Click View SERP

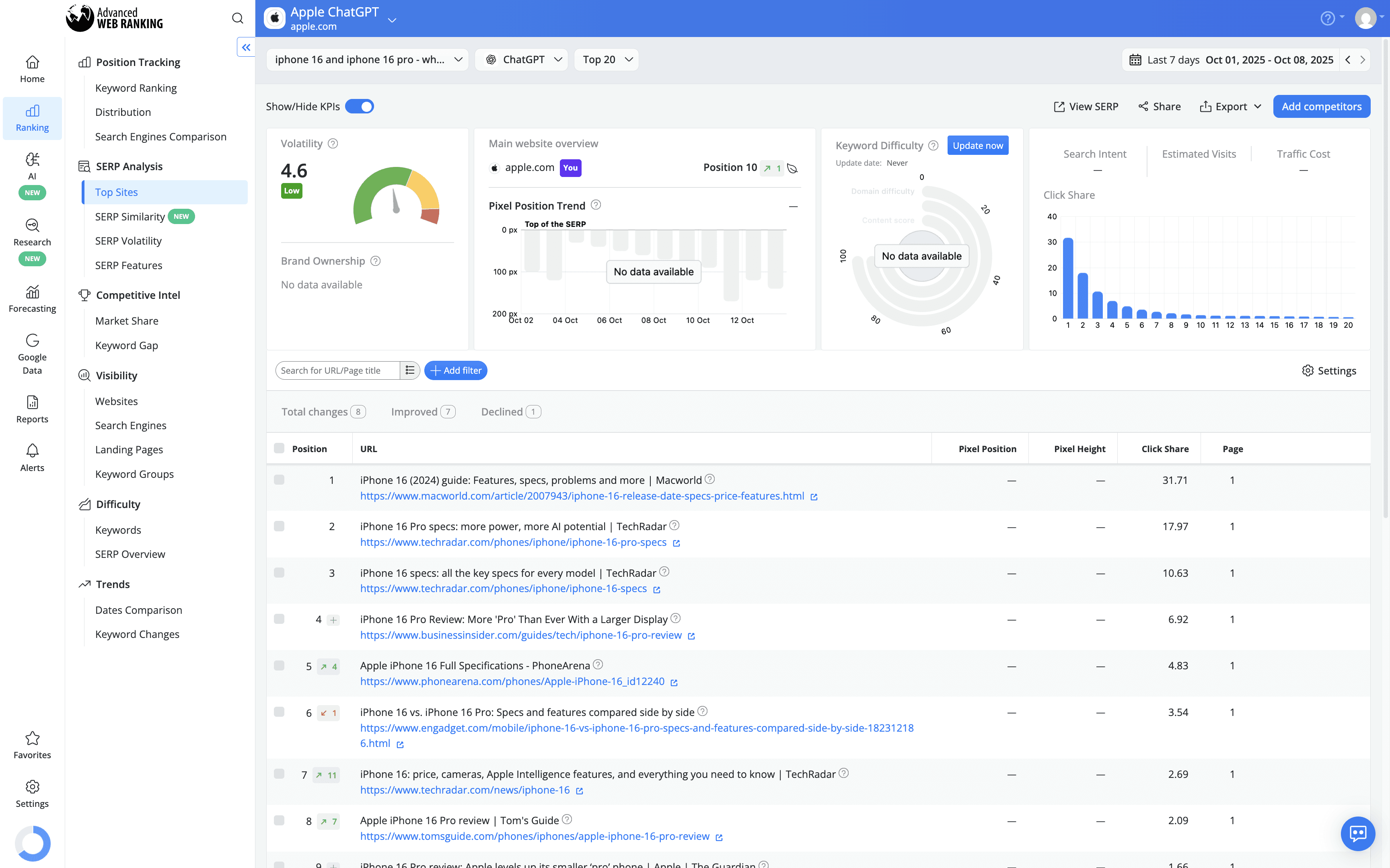(x=1086, y=107)
